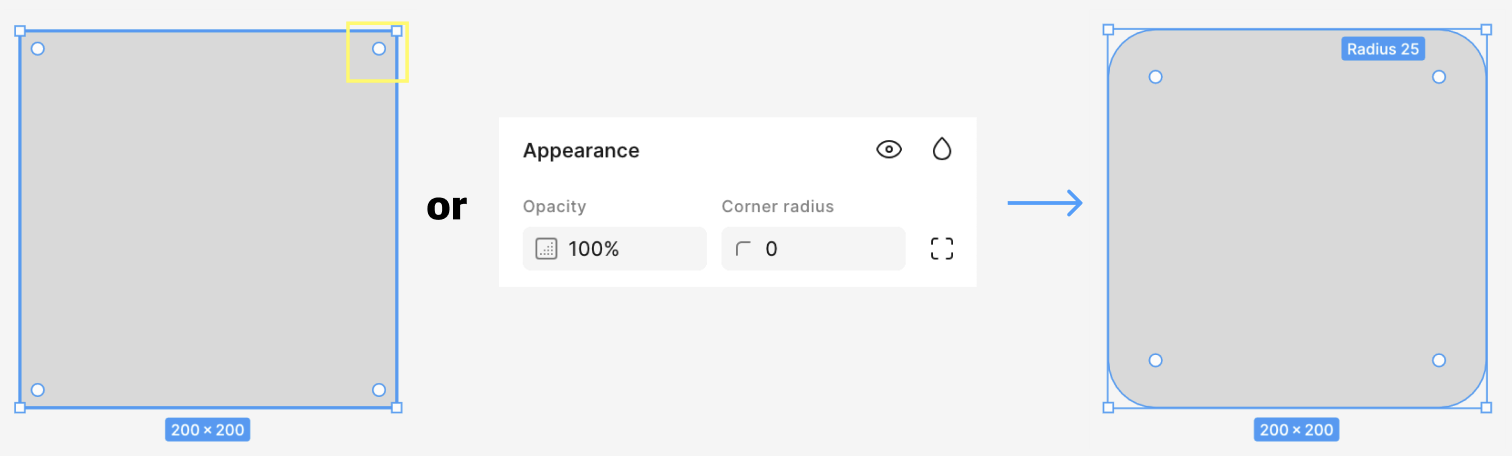1512x456 pixels.
Task: Open blend mode droplet icon
Action: (941, 150)
